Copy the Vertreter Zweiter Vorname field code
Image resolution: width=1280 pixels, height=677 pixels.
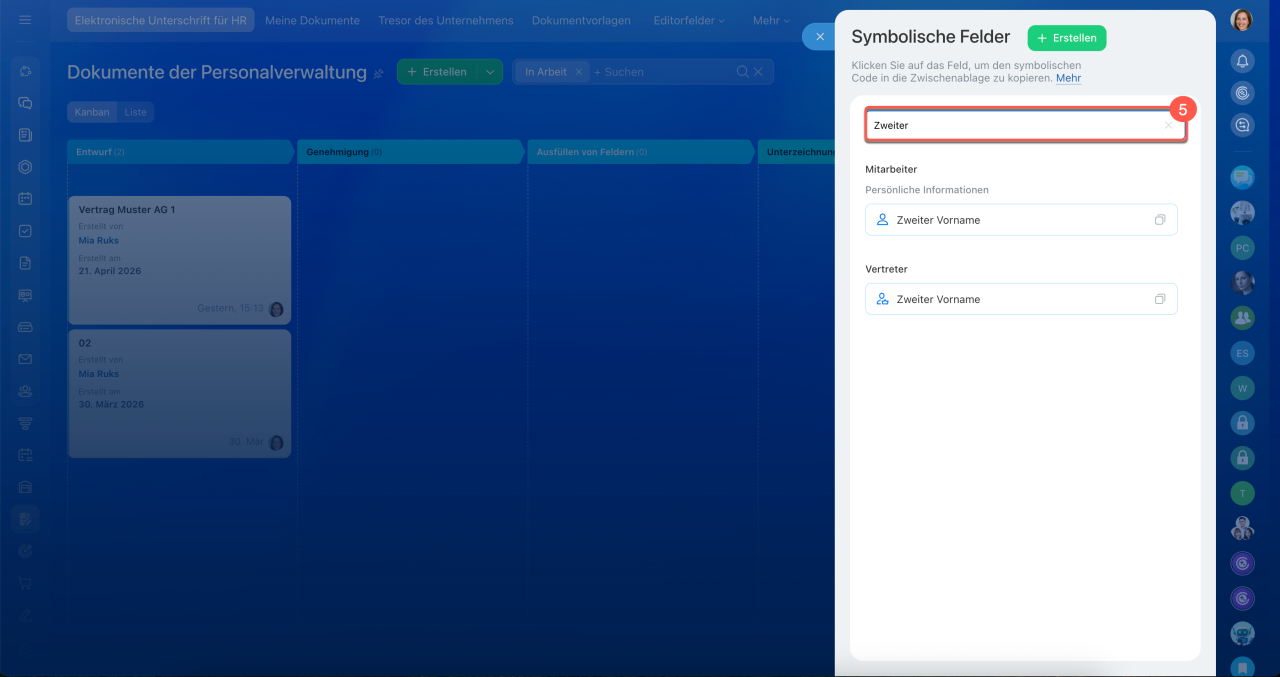click(x=1159, y=299)
